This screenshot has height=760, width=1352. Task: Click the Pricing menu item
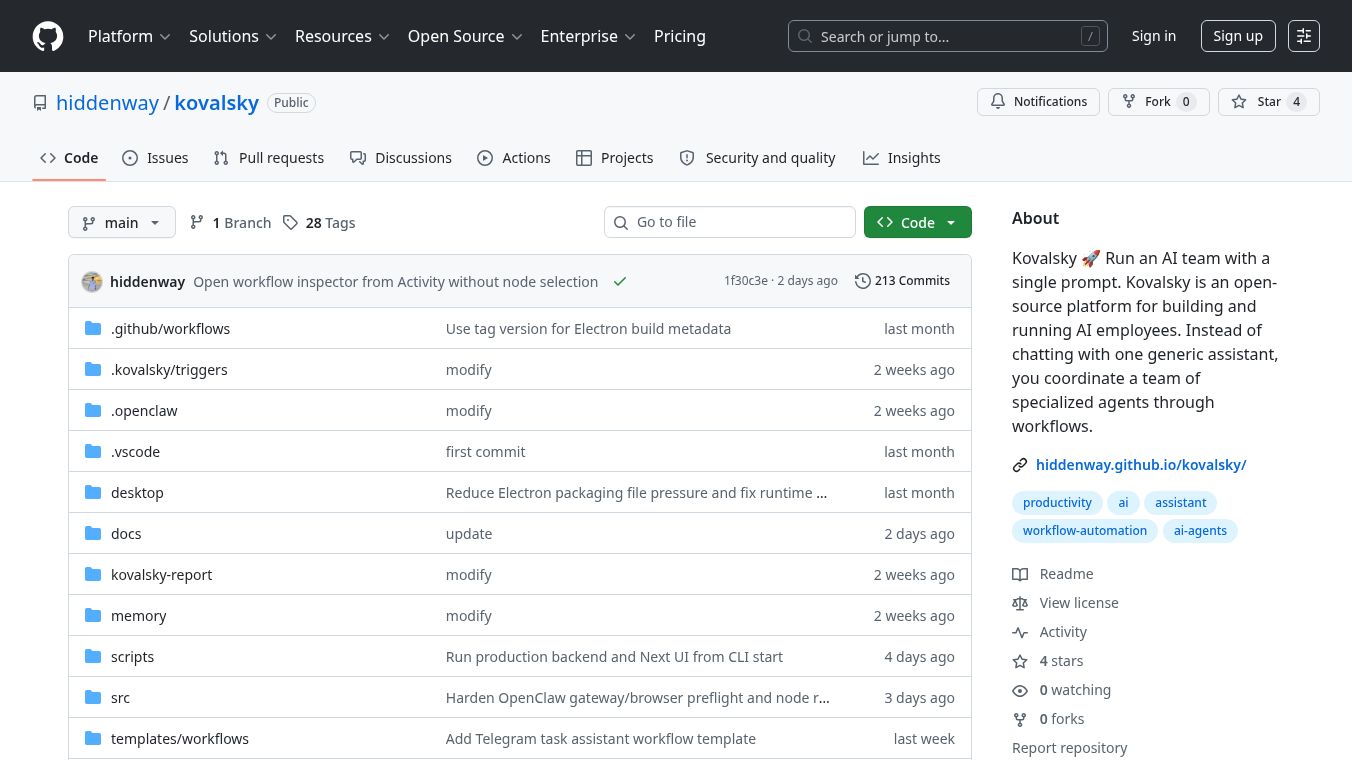tap(680, 36)
